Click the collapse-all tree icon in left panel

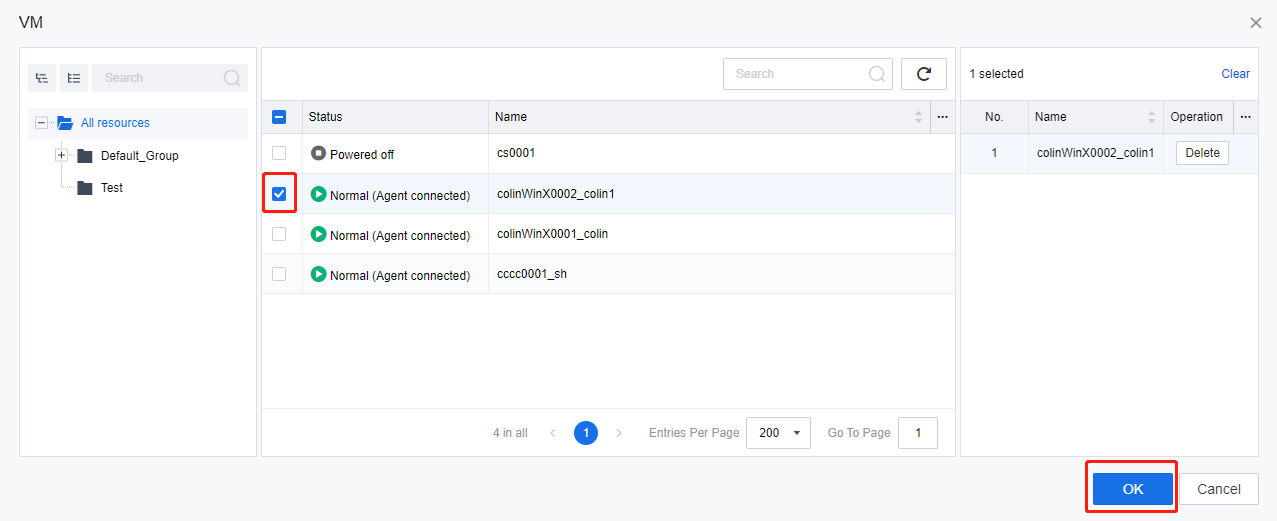pos(74,78)
